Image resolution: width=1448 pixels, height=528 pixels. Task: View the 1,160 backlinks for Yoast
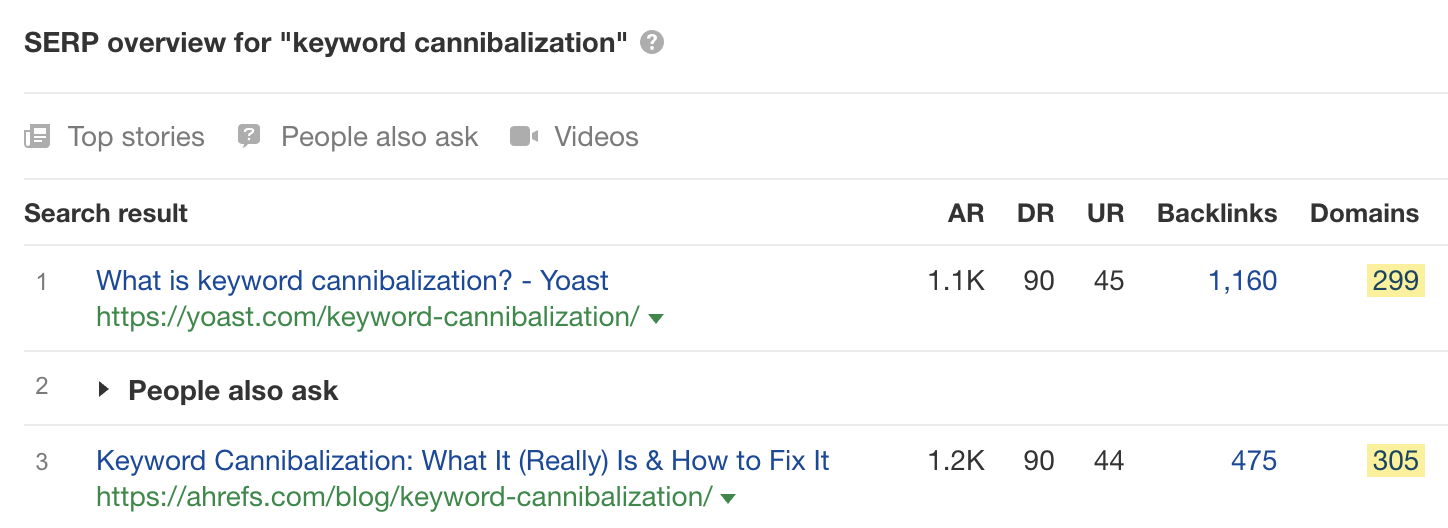point(1242,281)
